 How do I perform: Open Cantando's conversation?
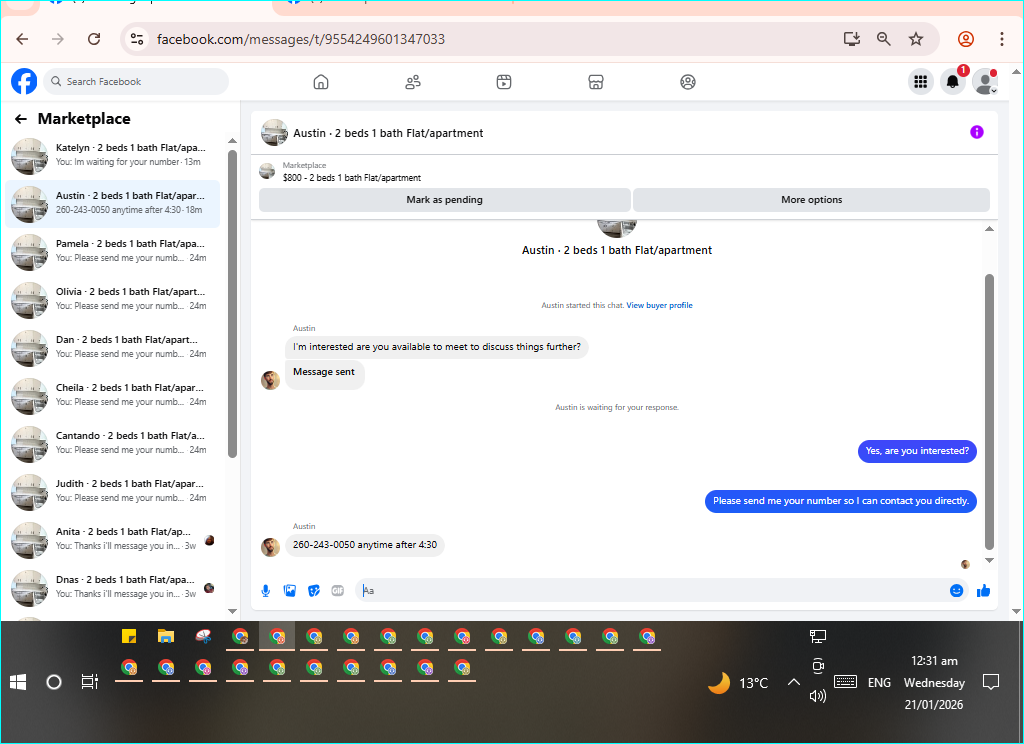(112, 444)
